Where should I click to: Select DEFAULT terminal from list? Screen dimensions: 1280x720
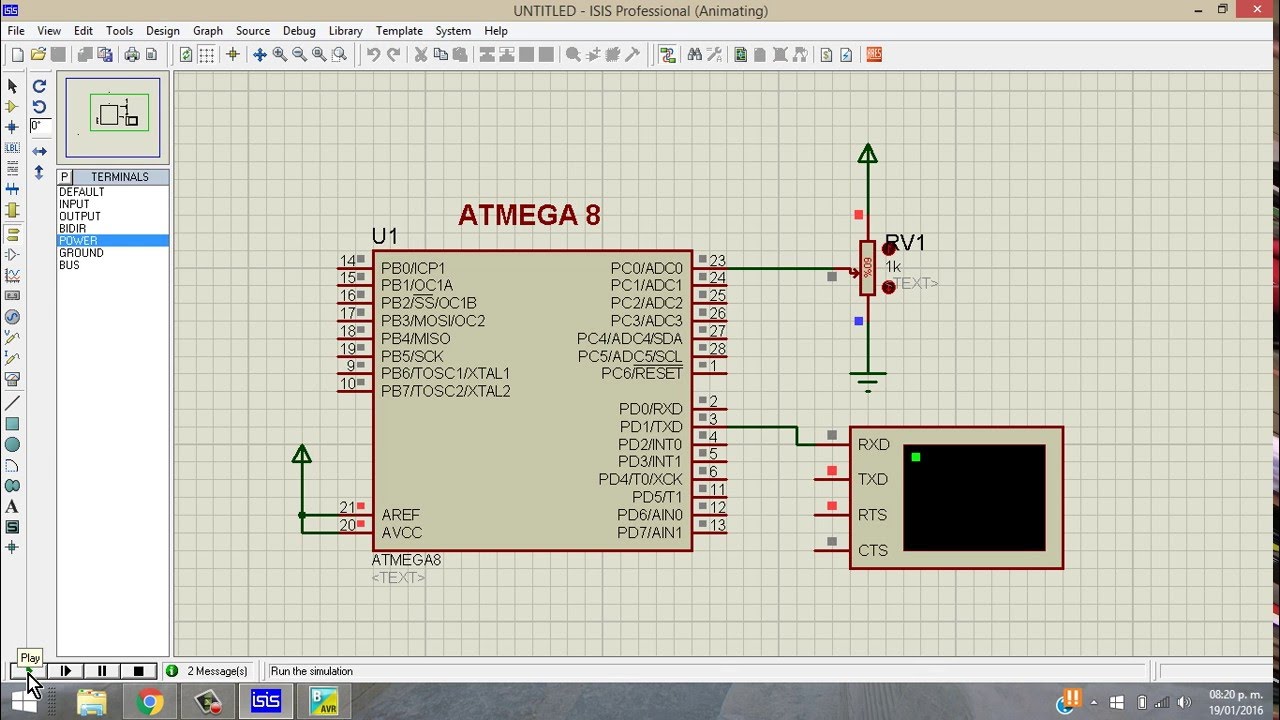(113, 192)
